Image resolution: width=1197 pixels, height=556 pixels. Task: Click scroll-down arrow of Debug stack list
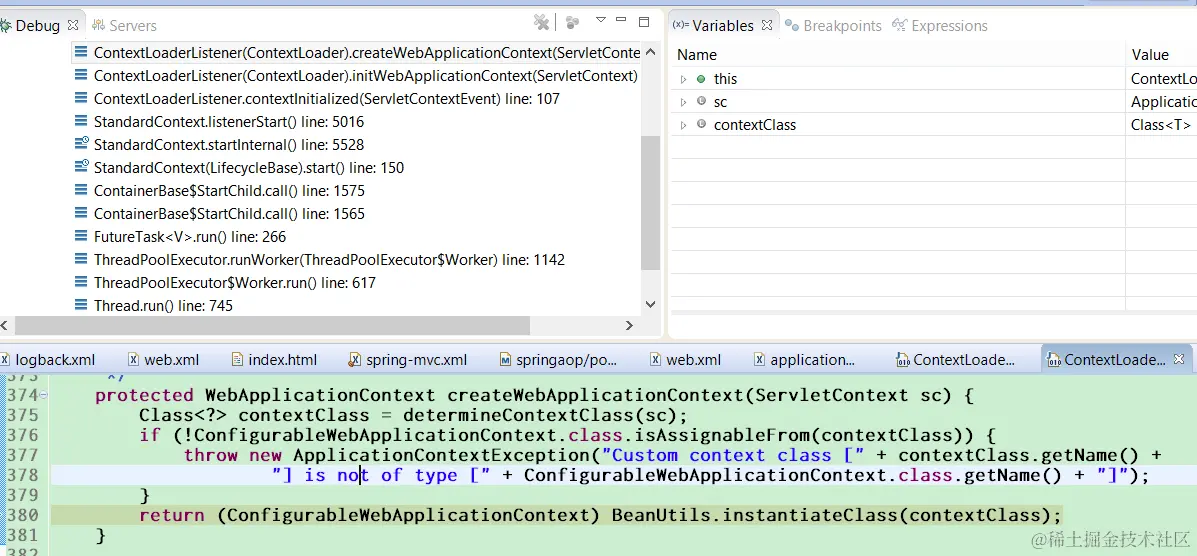pos(650,304)
